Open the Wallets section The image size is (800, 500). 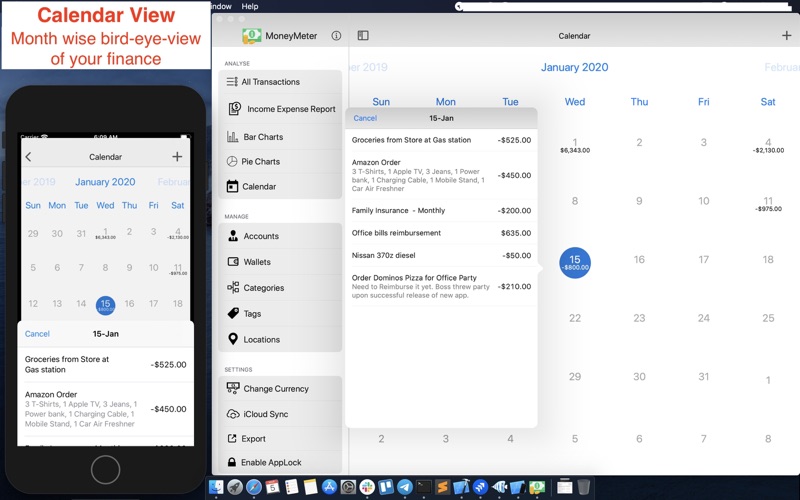pyautogui.click(x=280, y=262)
